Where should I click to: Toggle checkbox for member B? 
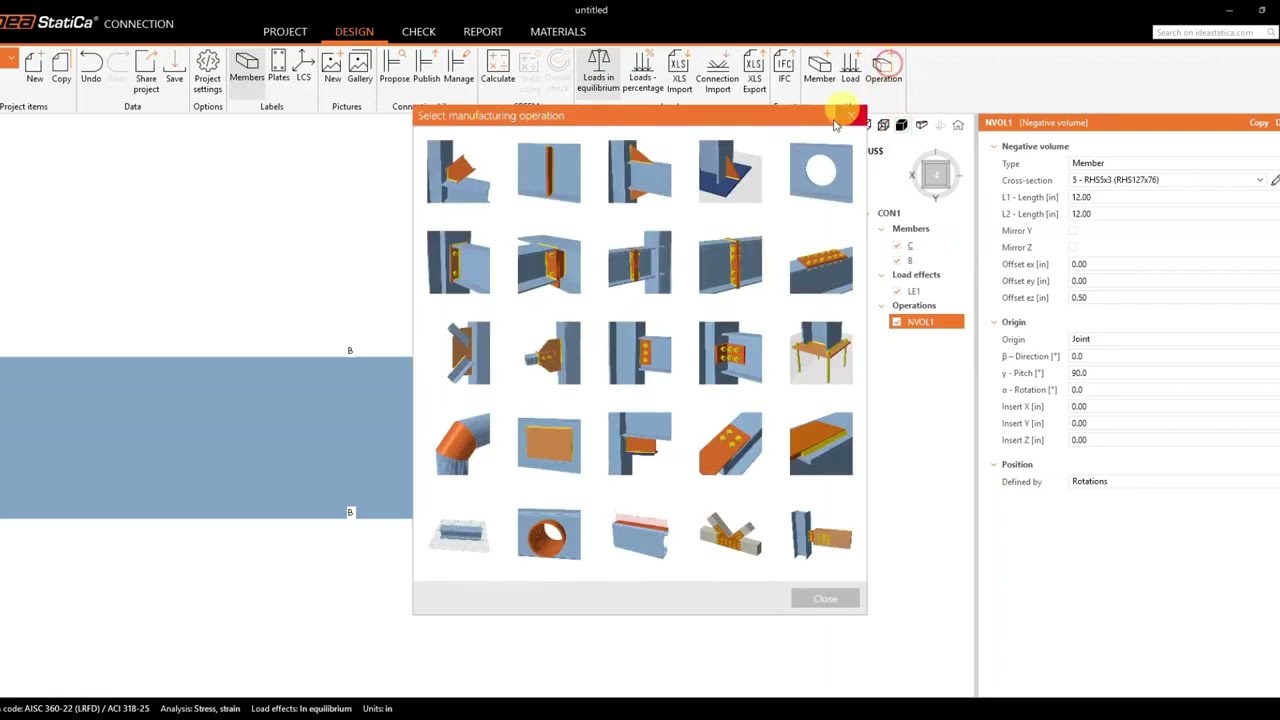(x=896, y=261)
